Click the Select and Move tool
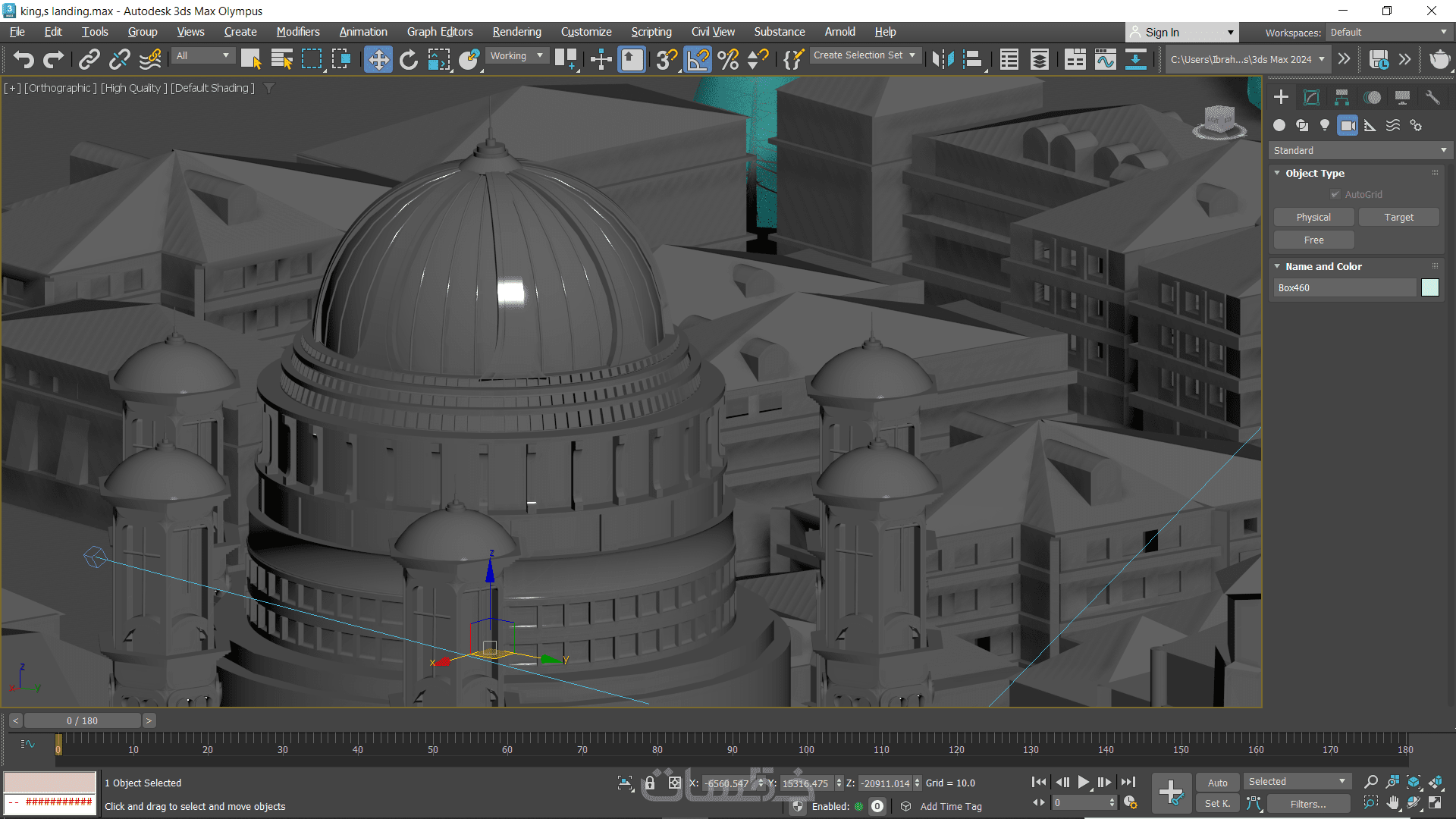 tap(378, 59)
